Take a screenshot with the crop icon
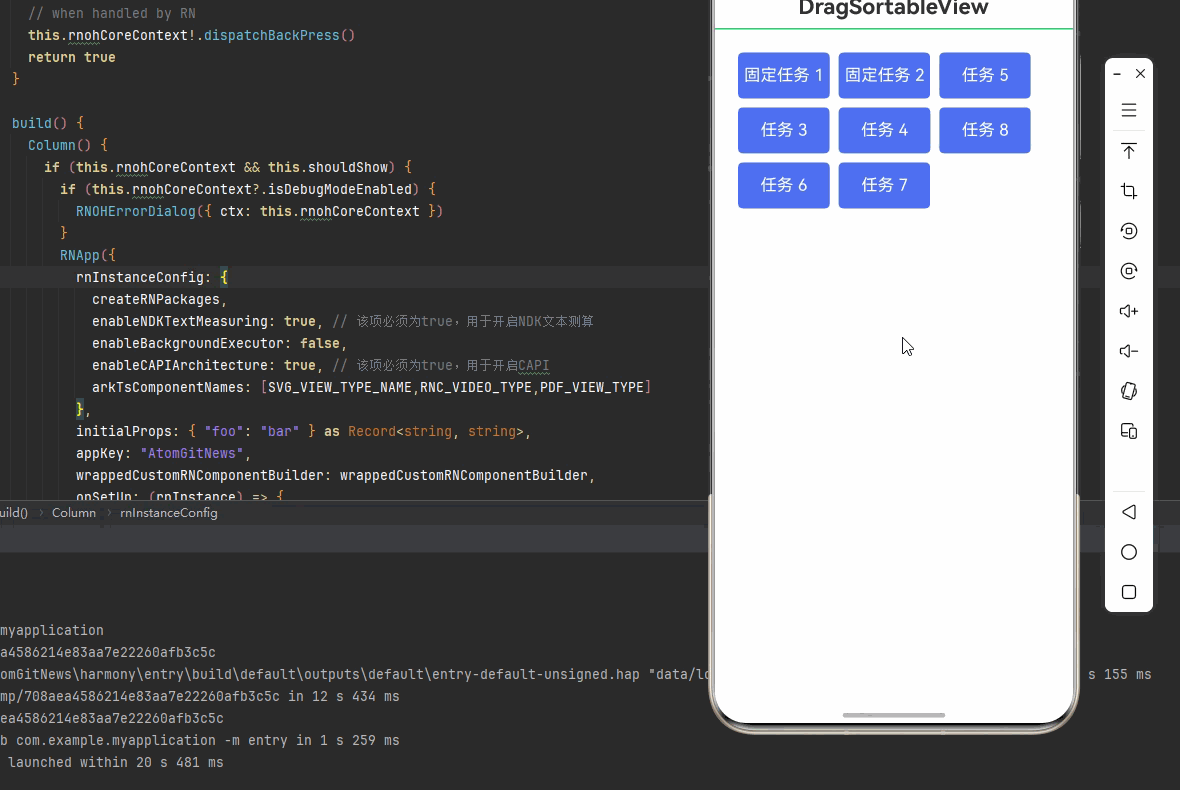 [x=1128, y=190]
